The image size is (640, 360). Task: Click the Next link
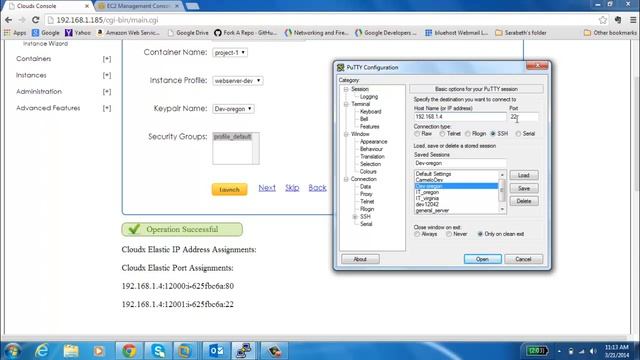click(267, 188)
